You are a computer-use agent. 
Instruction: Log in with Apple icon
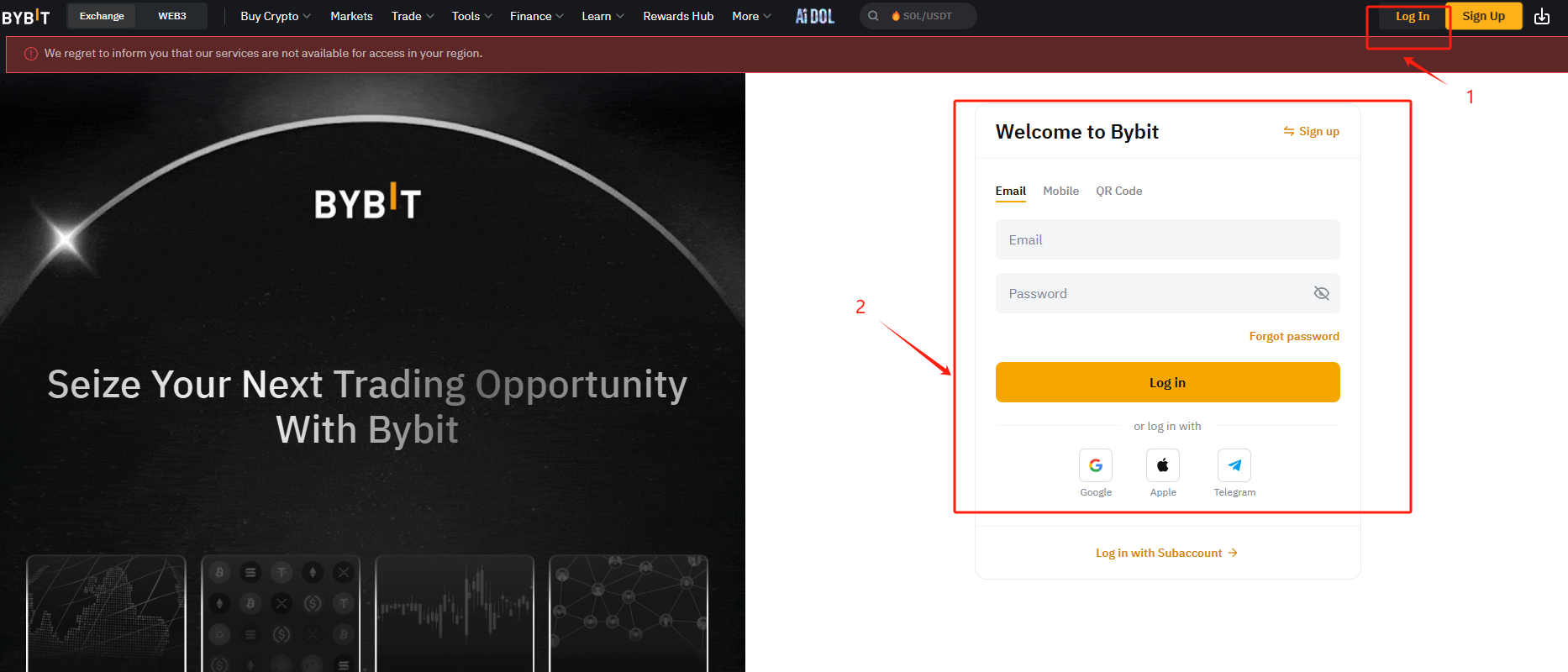1163,465
